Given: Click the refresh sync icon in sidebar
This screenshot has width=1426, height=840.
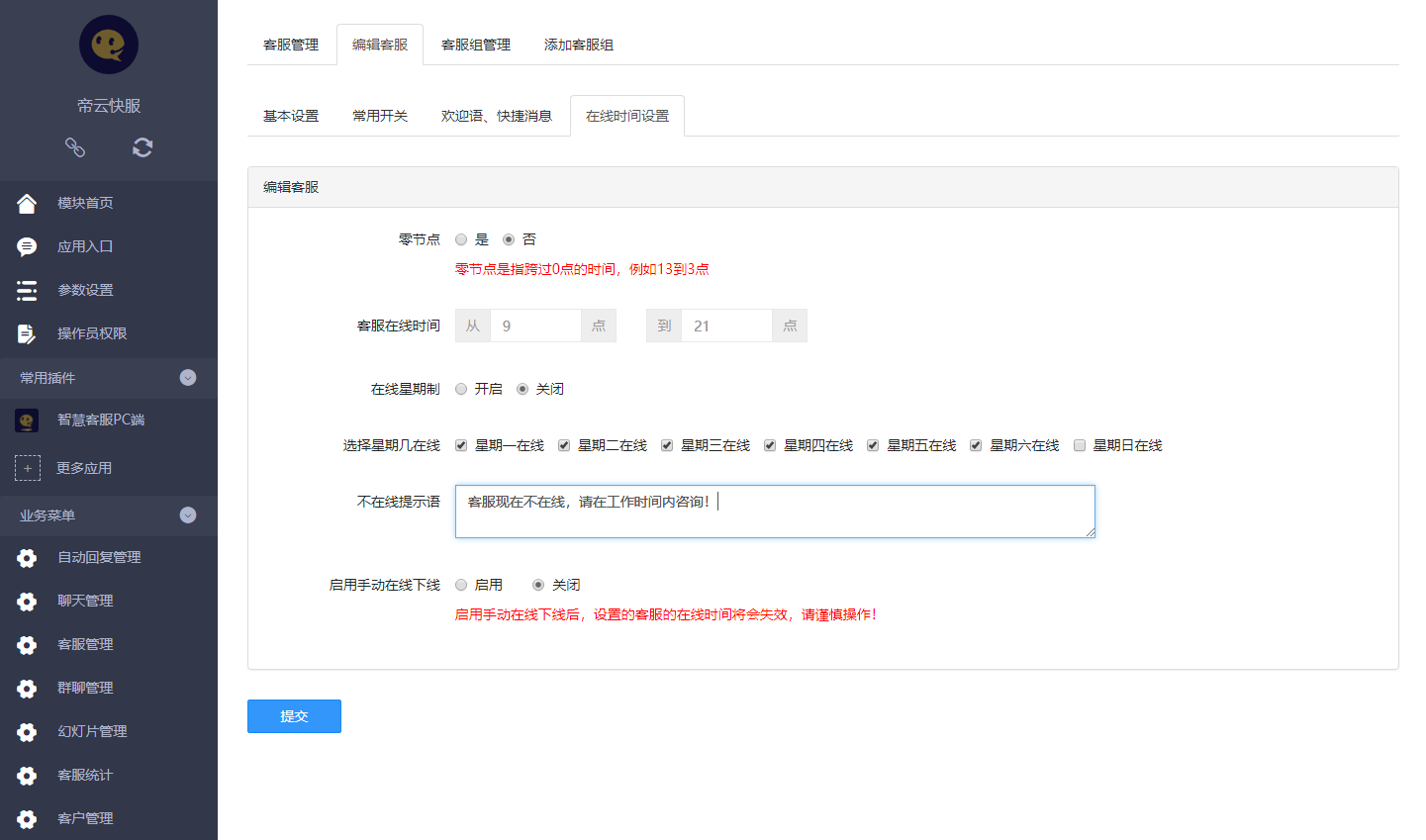Looking at the screenshot, I should (143, 147).
